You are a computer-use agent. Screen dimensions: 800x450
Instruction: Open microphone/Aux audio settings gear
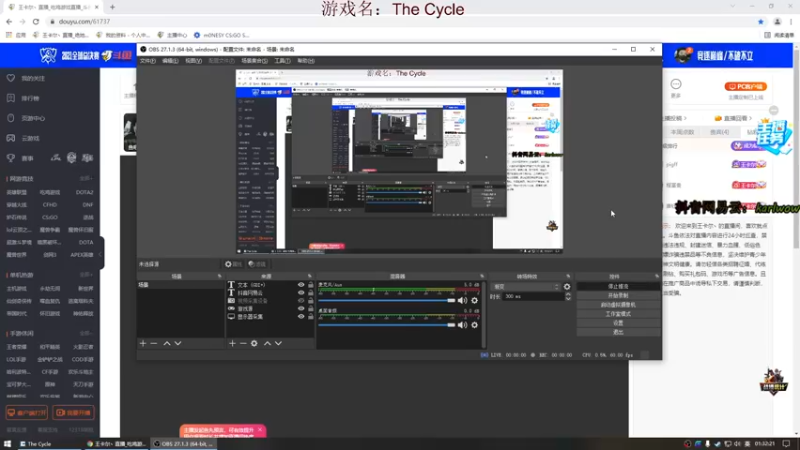(x=474, y=301)
